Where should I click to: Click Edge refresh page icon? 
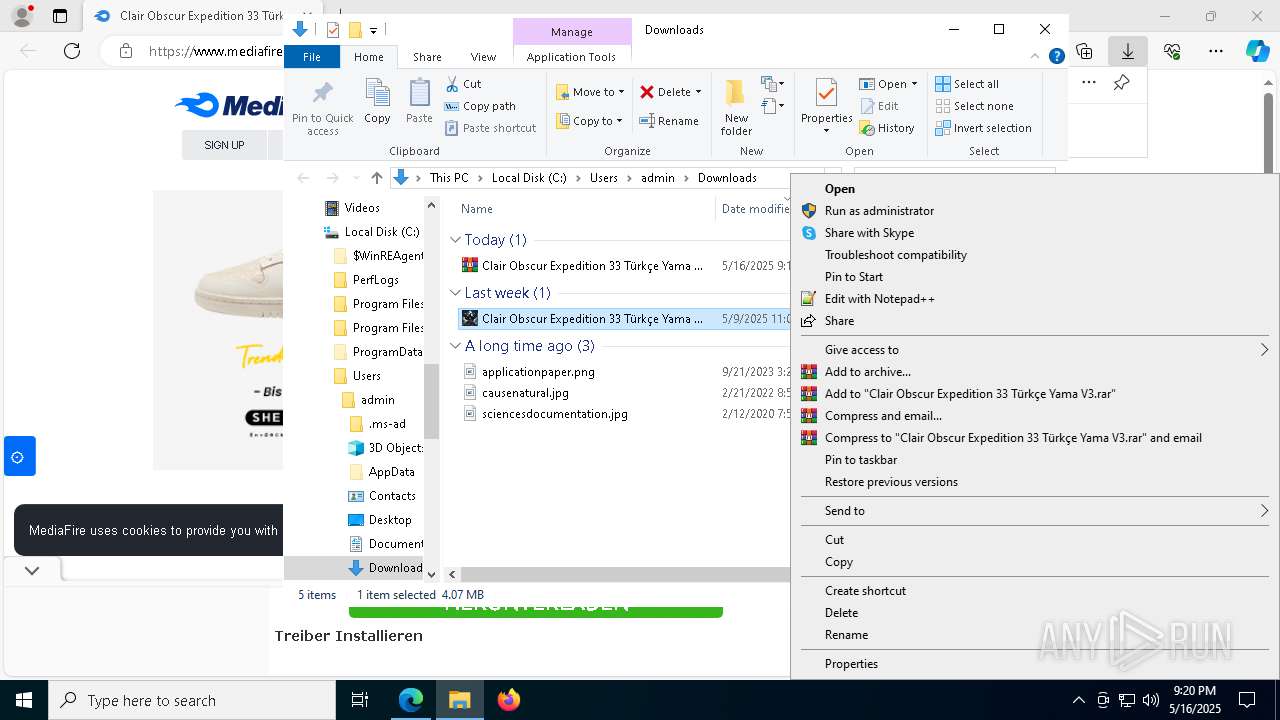point(72,51)
